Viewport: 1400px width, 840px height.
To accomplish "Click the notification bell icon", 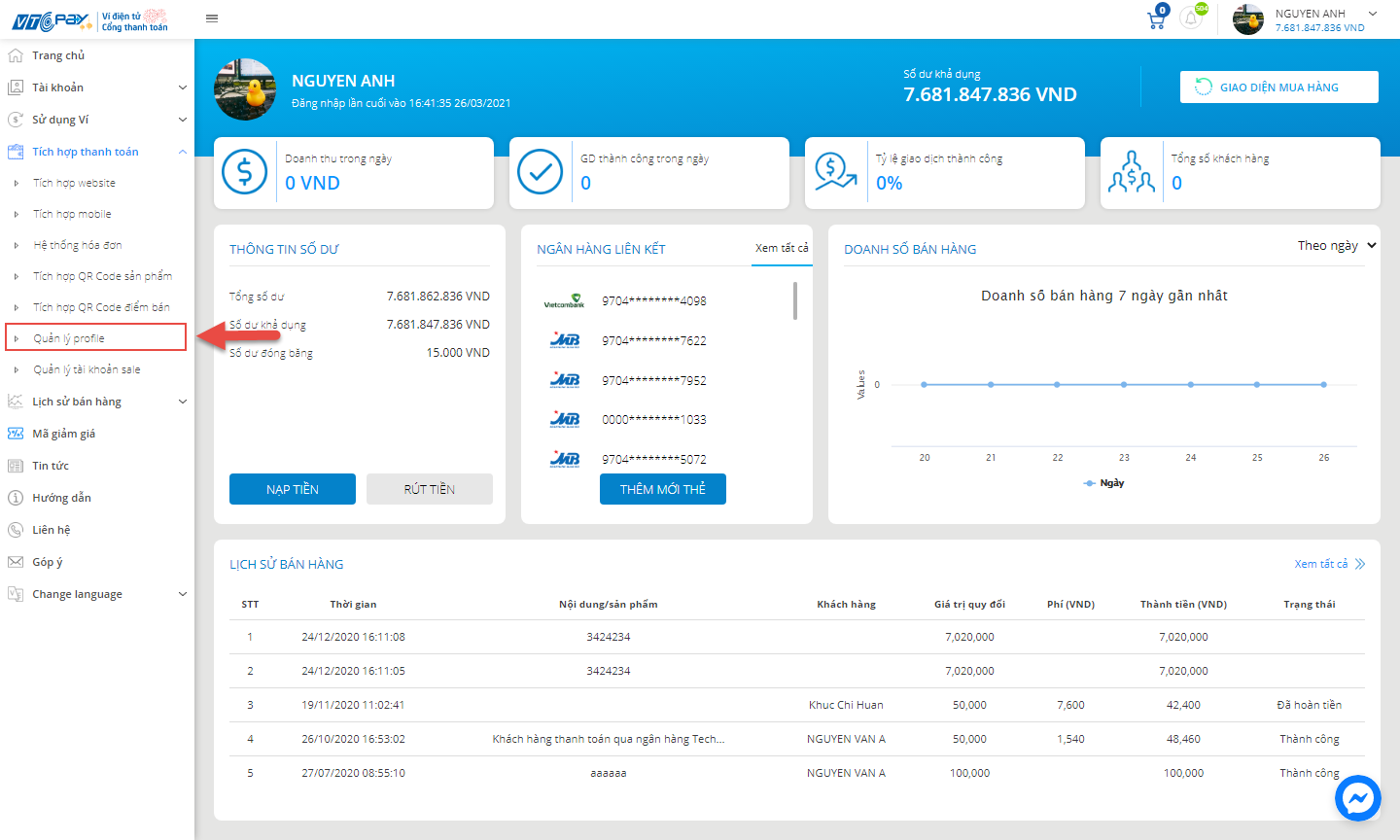I will [1190, 18].
